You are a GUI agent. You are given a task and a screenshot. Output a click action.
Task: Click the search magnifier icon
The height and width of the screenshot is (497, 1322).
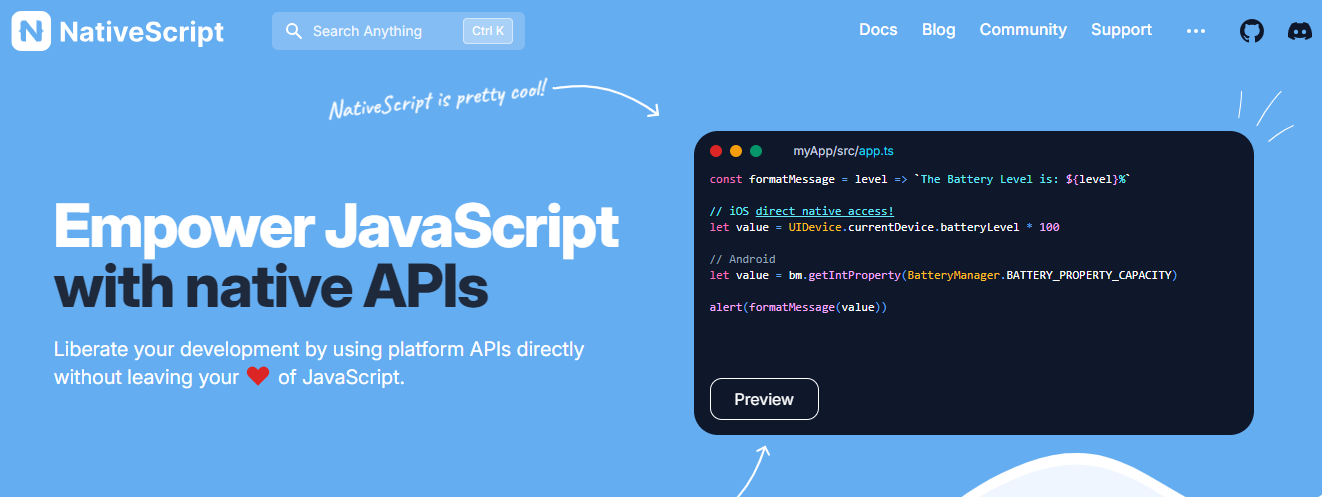pos(294,31)
